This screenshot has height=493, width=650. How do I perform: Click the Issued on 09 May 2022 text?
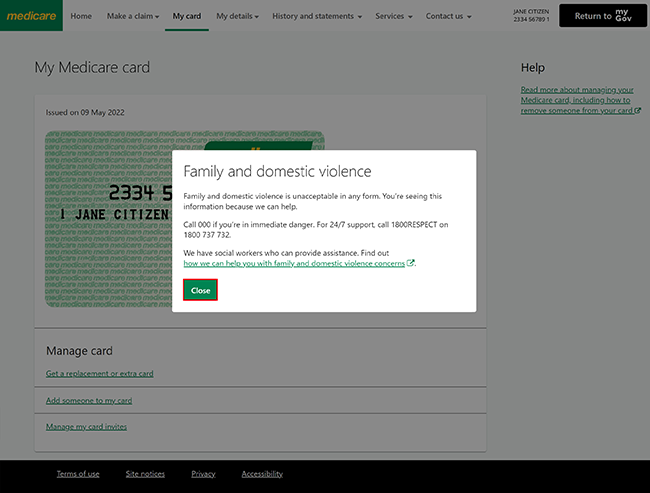(85, 112)
